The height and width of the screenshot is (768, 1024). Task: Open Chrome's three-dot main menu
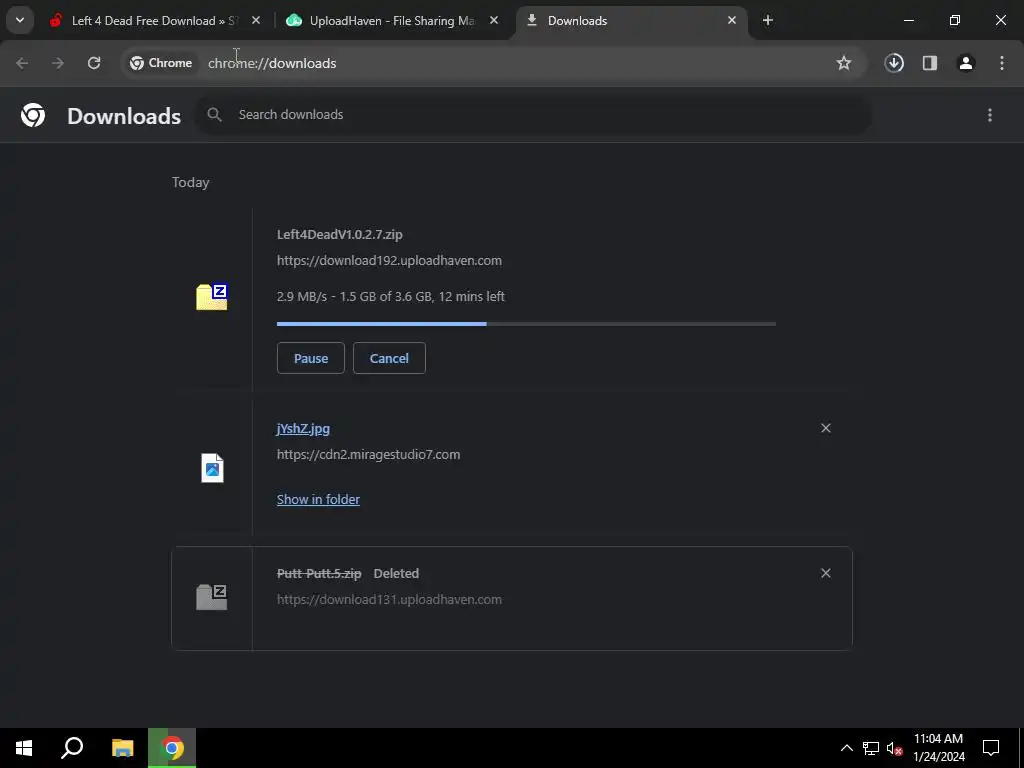[x=1002, y=63]
